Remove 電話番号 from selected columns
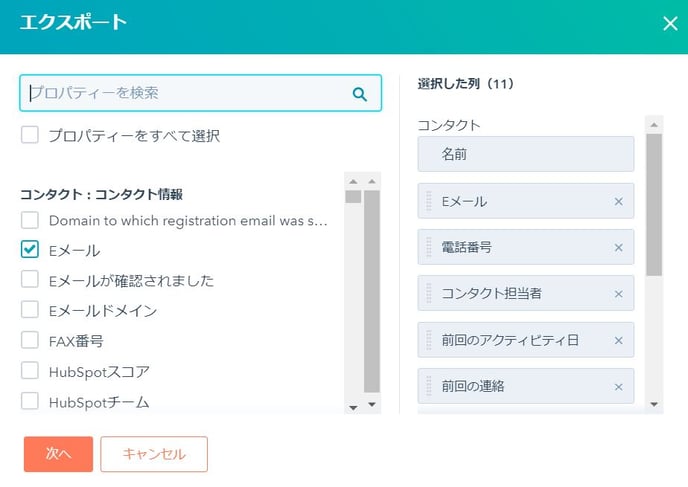The height and width of the screenshot is (487, 688). tap(618, 247)
